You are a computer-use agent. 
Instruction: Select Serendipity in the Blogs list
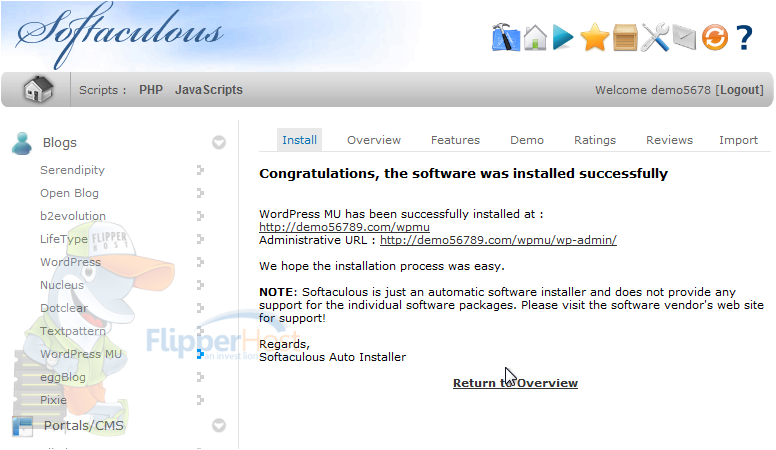[x=72, y=170]
